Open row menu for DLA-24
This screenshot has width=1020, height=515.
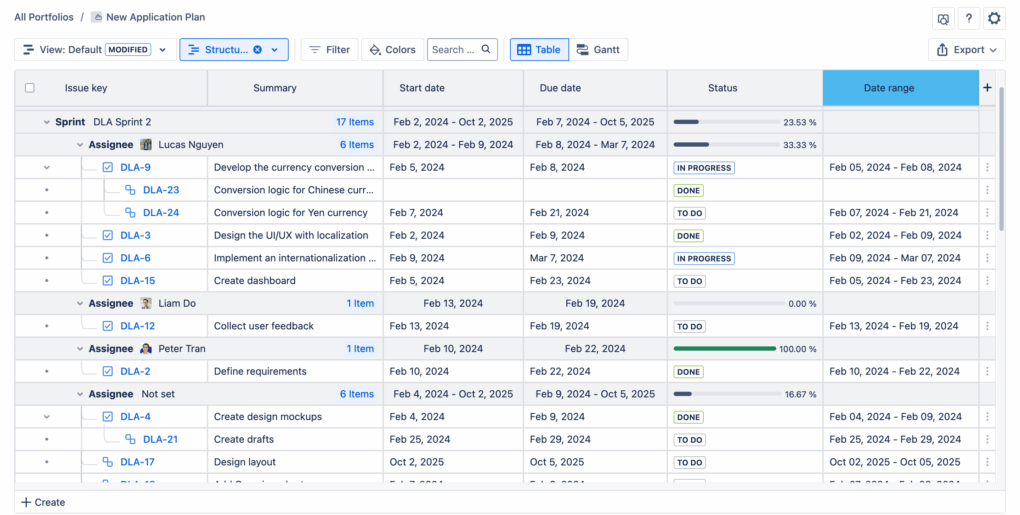click(x=987, y=213)
